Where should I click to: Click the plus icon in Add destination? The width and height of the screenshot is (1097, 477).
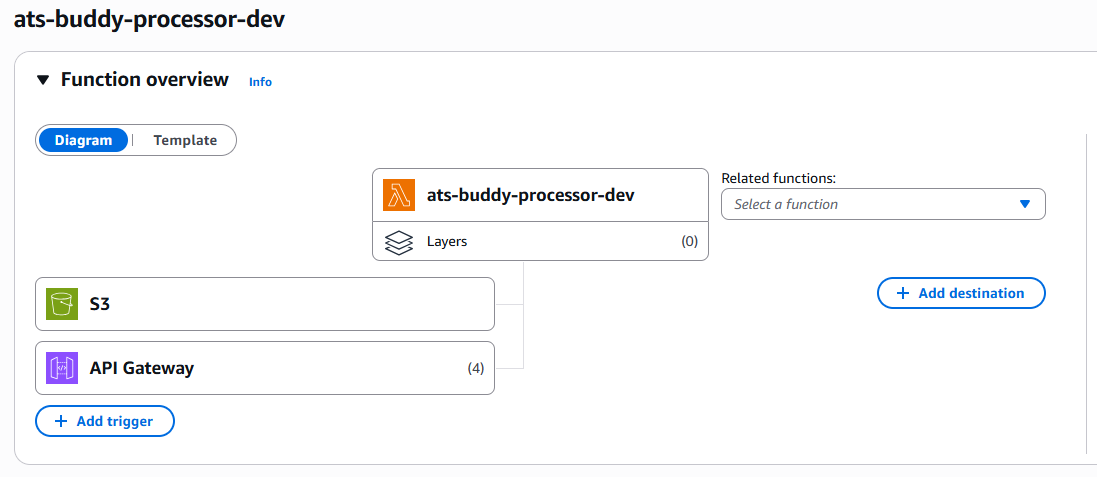tap(902, 293)
